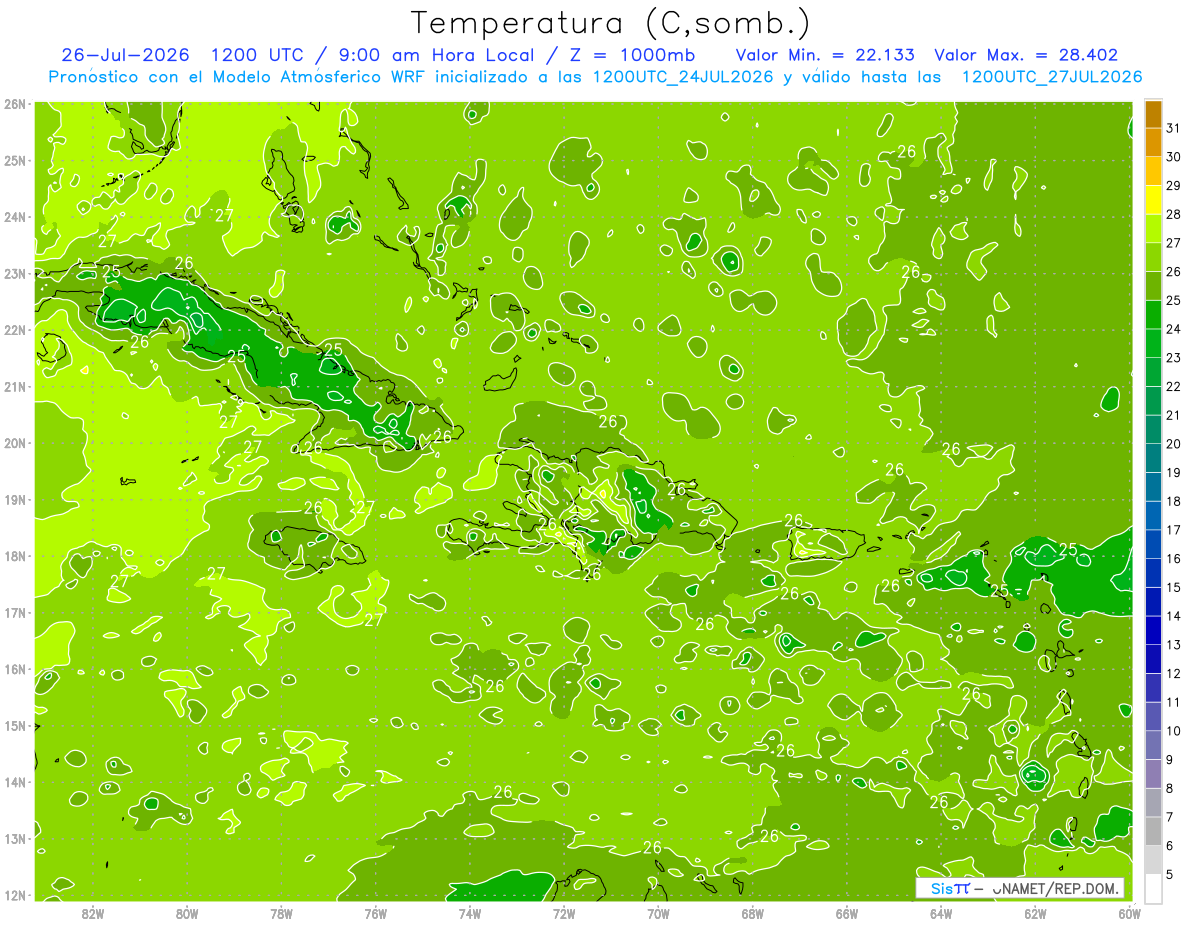Click the legend scale value '20'
Screen dimensions: 1200x927
[1173, 444]
